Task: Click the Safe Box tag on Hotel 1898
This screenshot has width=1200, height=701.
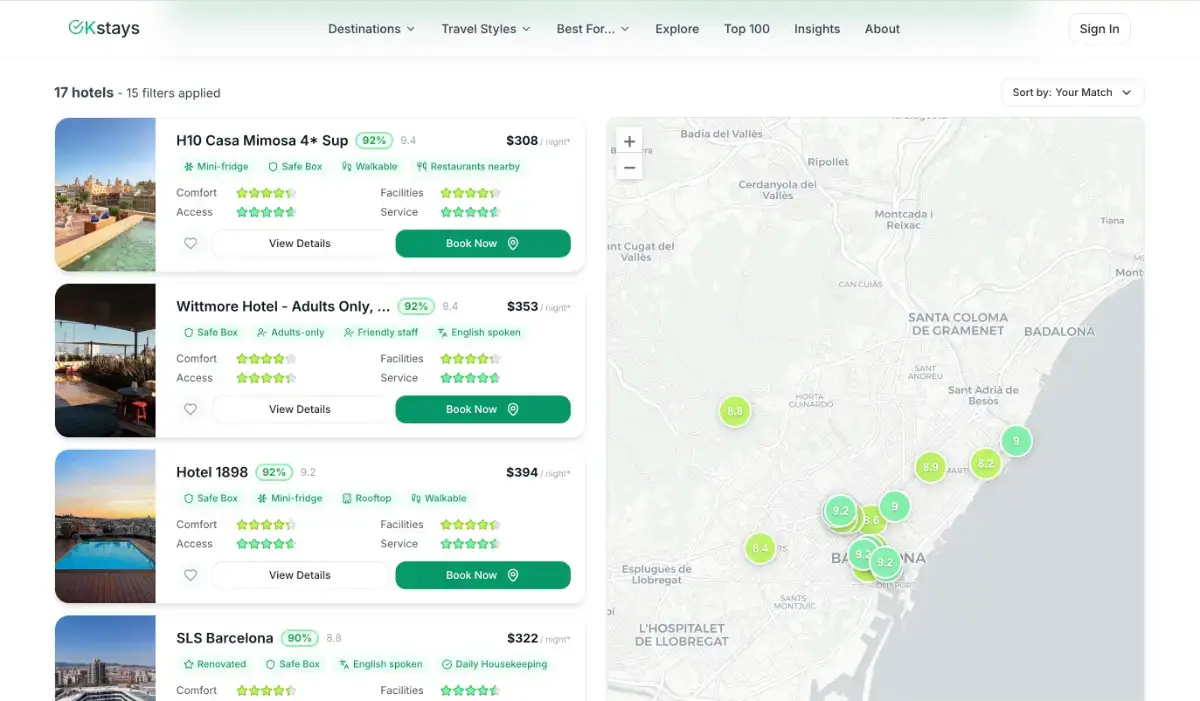Action: (x=210, y=499)
